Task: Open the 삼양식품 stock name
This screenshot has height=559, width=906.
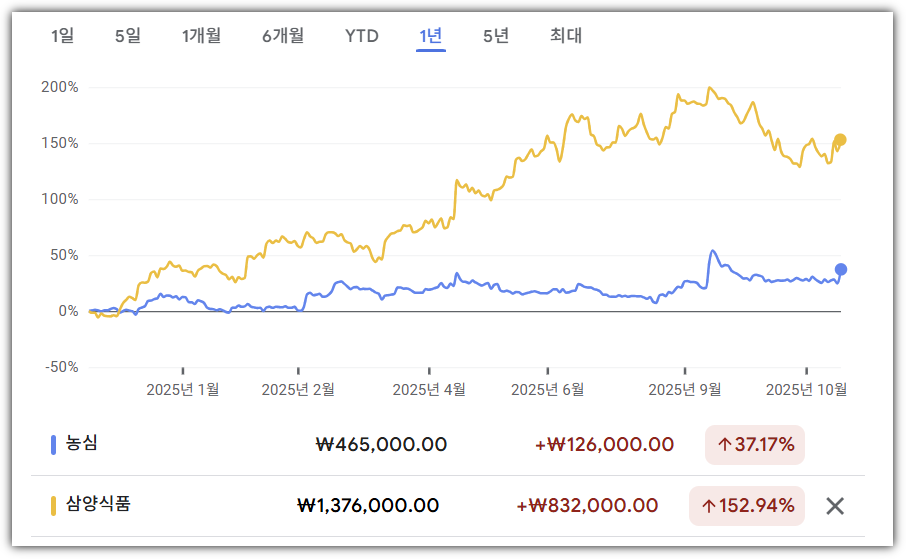Action: pos(98,504)
